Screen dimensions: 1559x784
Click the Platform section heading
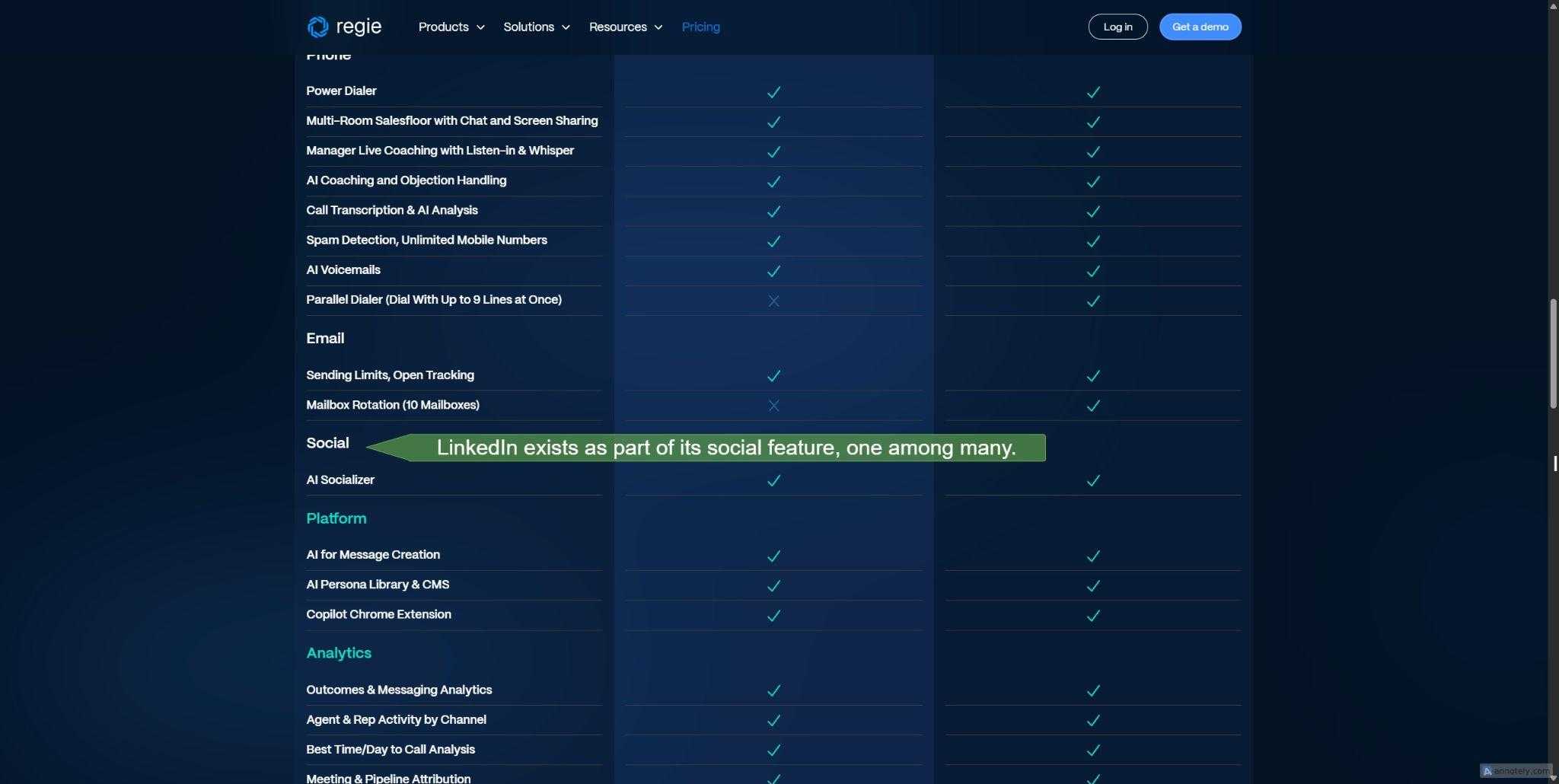(336, 518)
